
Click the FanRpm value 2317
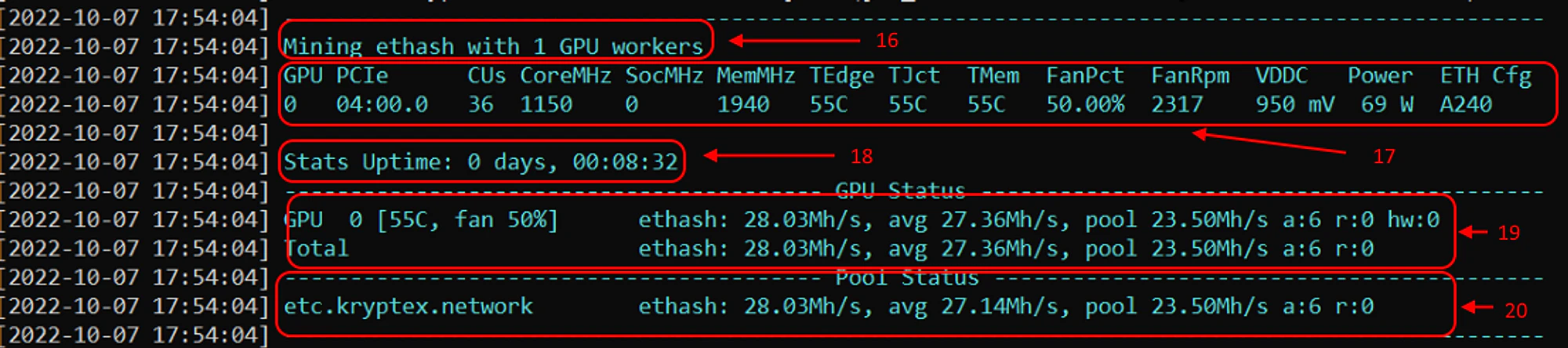(x=1177, y=104)
